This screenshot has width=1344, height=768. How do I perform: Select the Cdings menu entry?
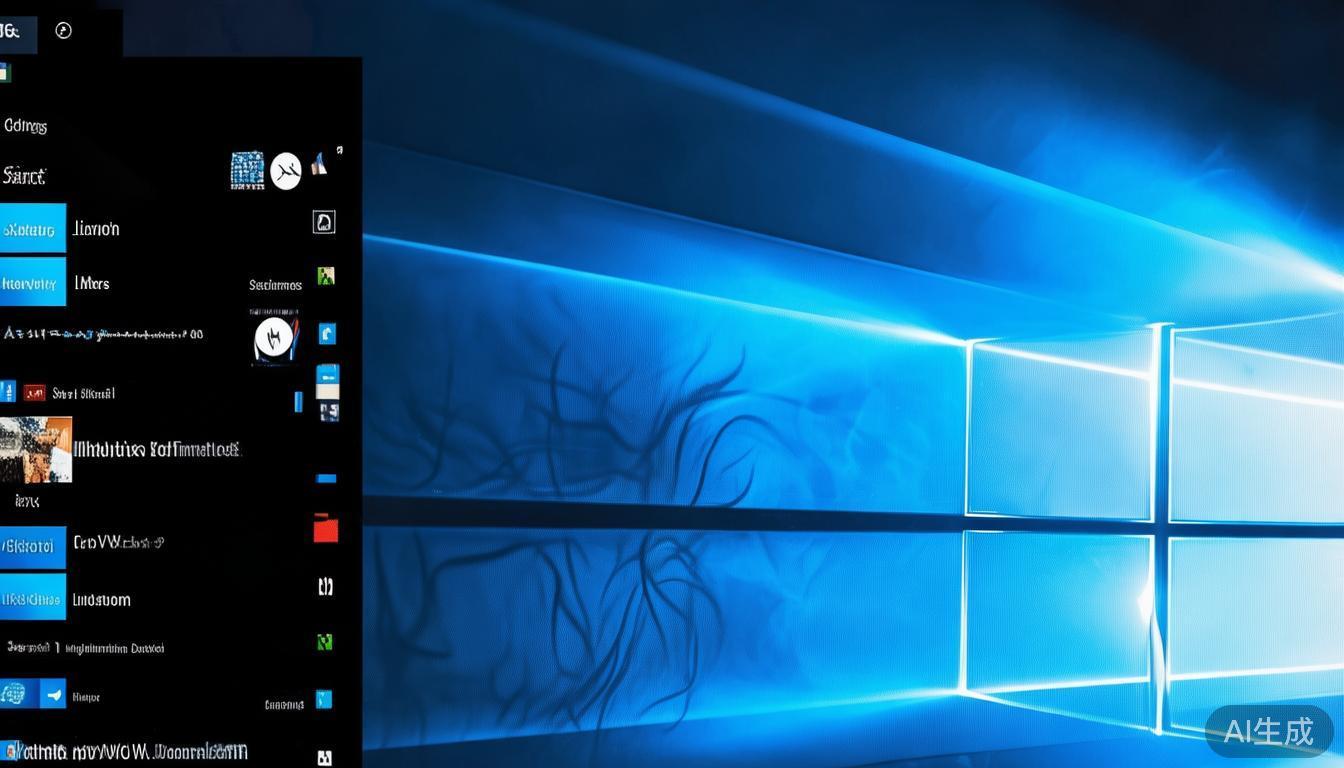pyautogui.click(x=26, y=126)
